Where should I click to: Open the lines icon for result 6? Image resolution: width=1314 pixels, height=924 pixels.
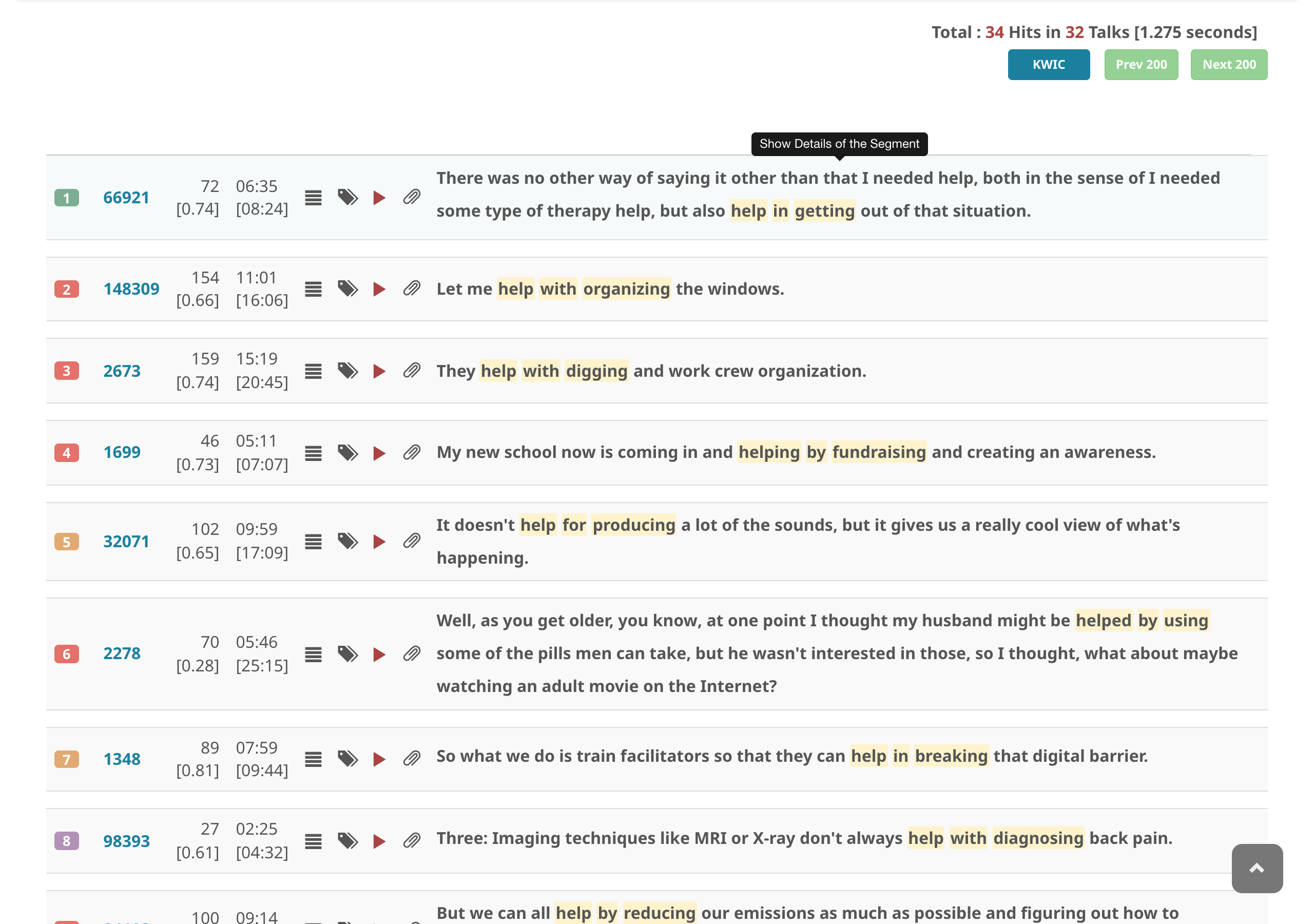[x=313, y=654]
